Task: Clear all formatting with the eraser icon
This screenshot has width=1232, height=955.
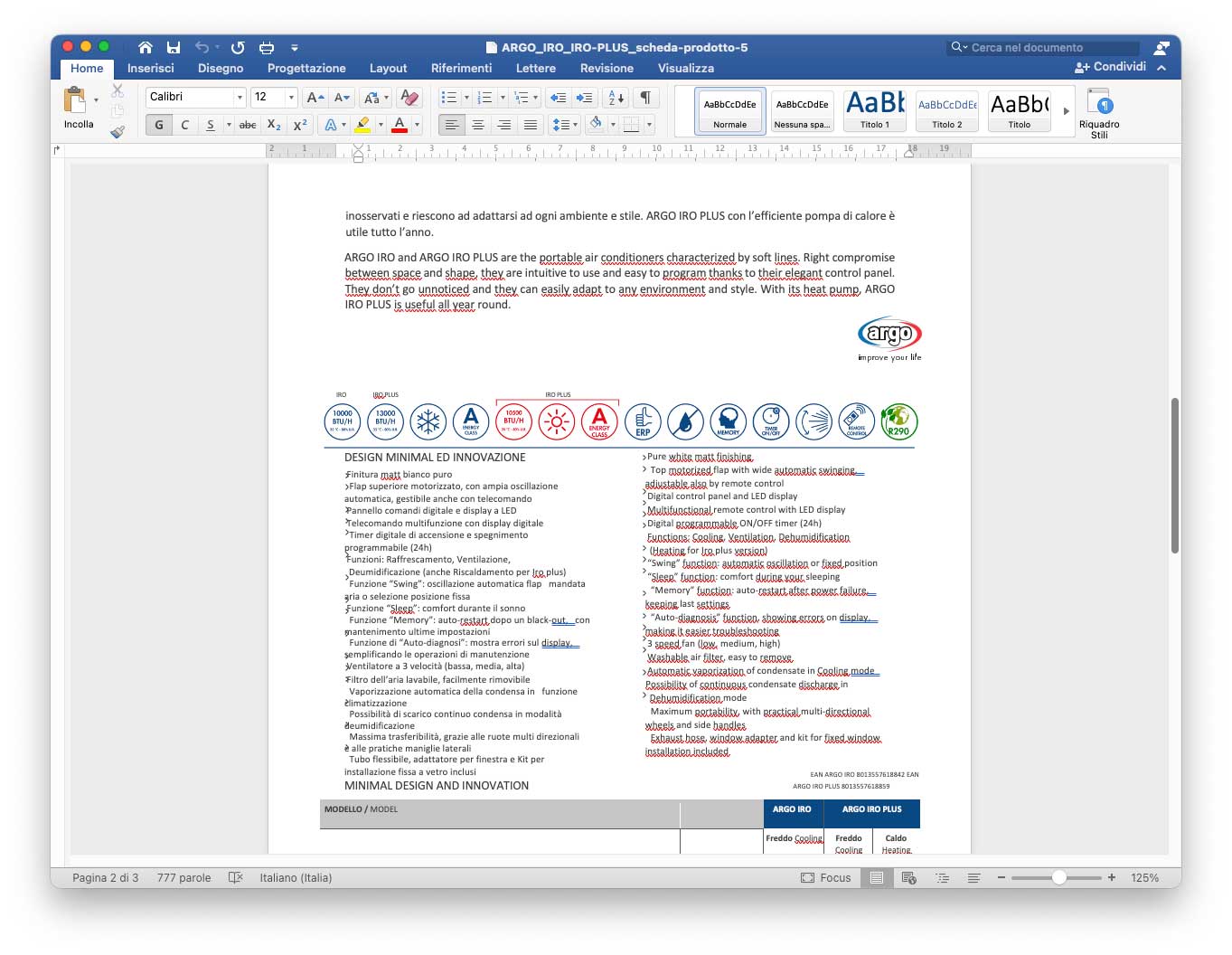Action: [x=409, y=97]
